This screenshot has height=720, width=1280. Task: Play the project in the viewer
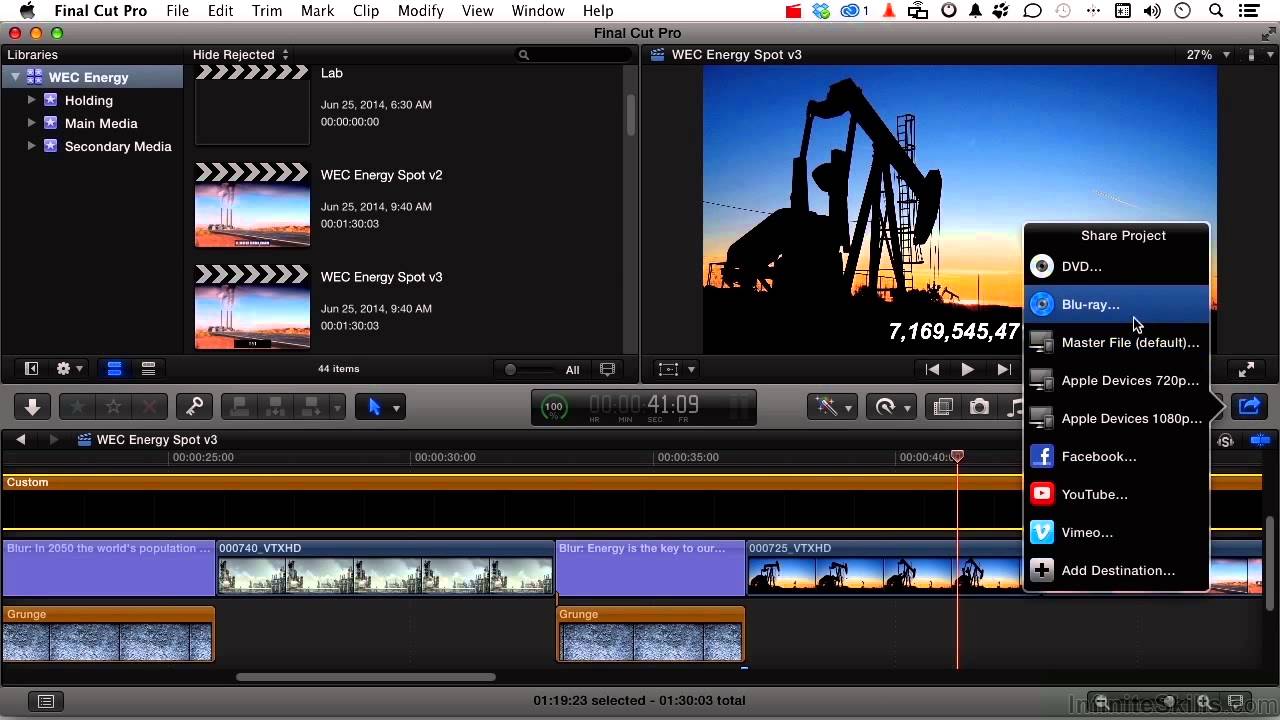click(x=967, y=369)
